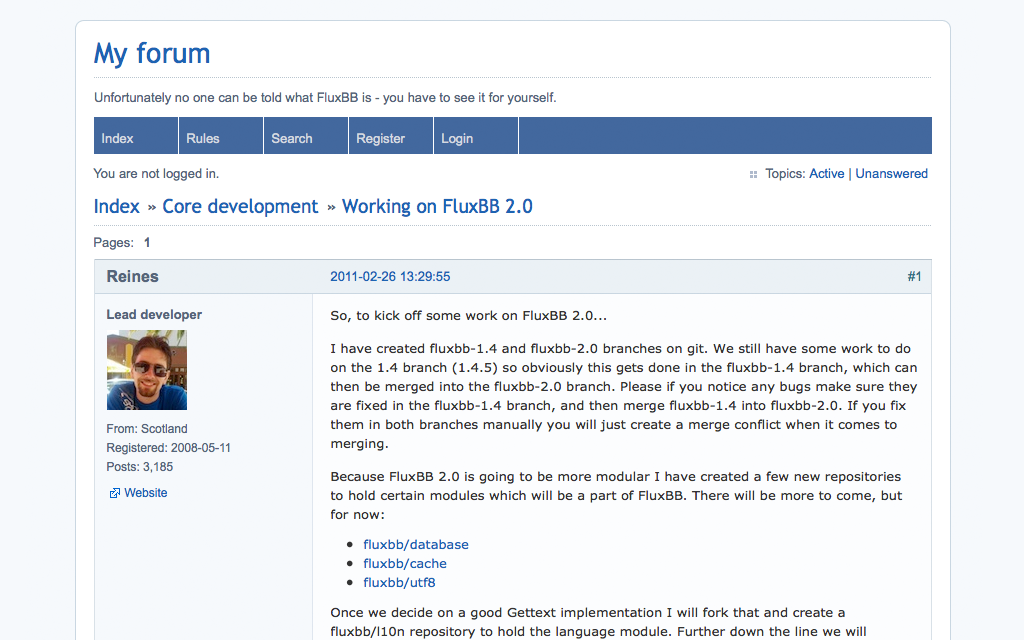Screen dimensions: 1024x640
Task: Open the post number #1 permalink
Action: (x=914, y=277)
